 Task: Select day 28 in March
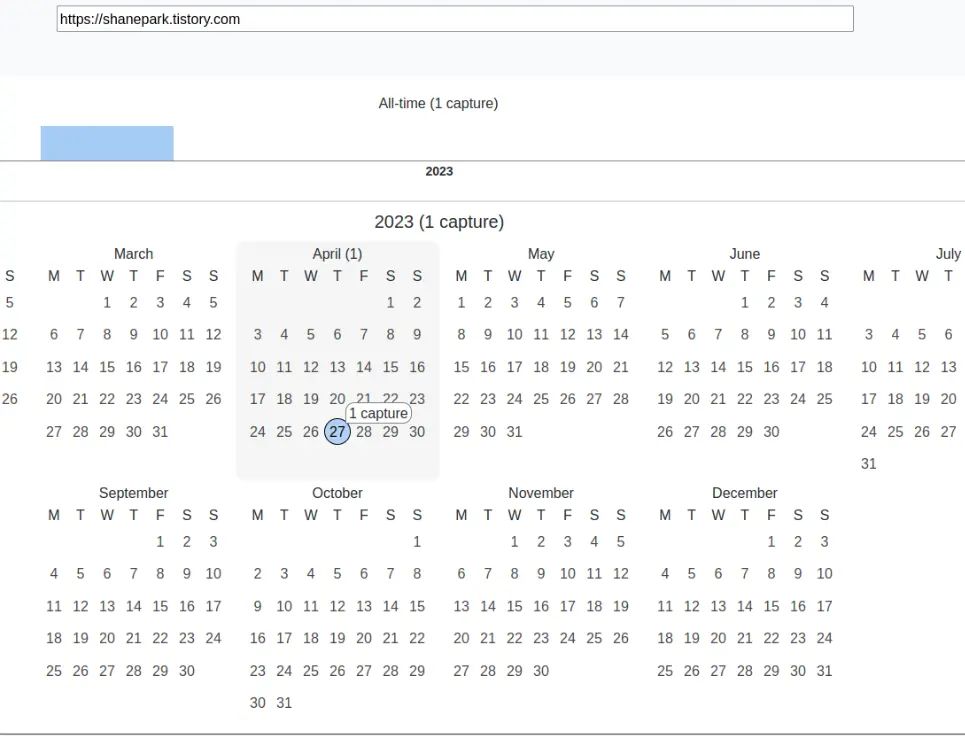81,432
